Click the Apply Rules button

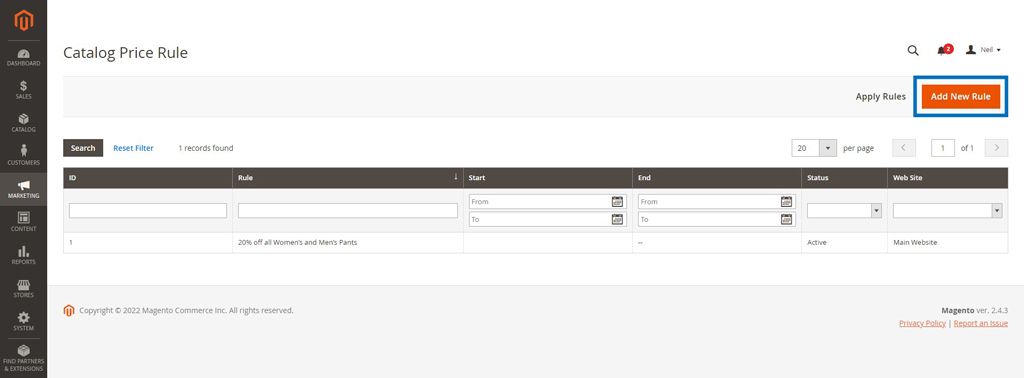tap(880, 97)
